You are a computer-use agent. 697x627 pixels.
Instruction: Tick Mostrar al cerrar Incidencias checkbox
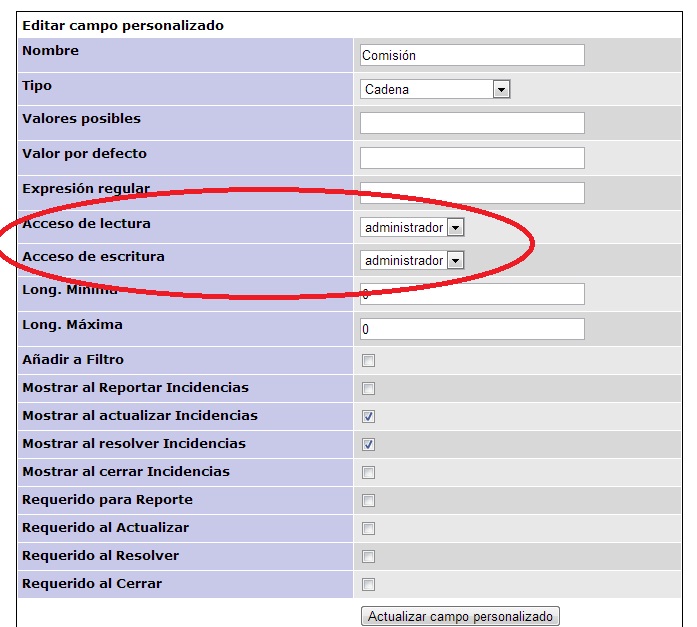pos(368,472)
